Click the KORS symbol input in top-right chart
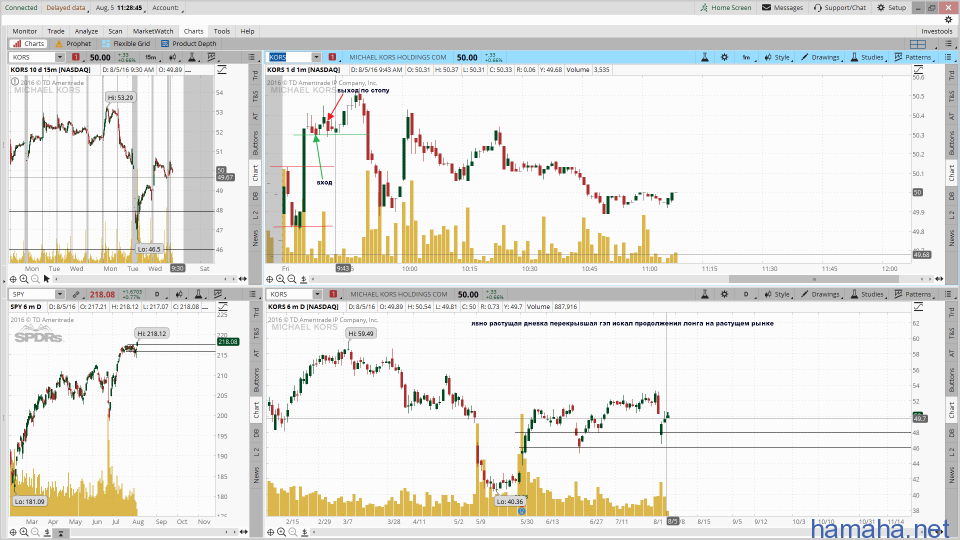Viewport: 960px width, 540px height. click(x=289, y=57)
